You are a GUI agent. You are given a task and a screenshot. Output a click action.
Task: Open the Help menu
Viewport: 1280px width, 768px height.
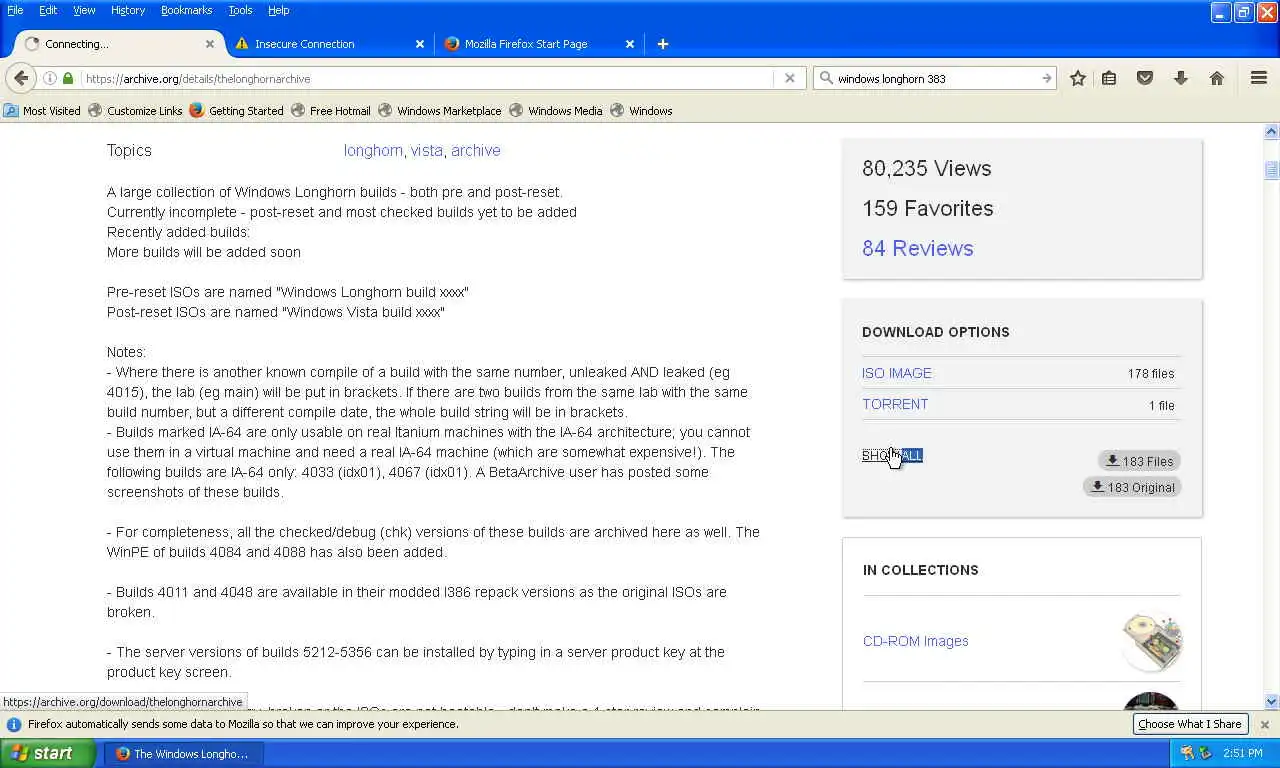click(x=278, y=10)
